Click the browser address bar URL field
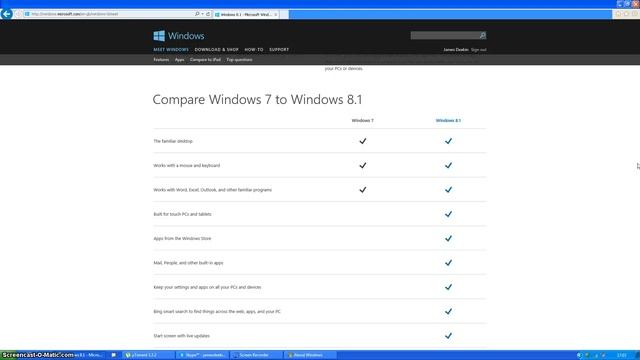The width and height of the screenshot is (640, 360). click(109, 14)
